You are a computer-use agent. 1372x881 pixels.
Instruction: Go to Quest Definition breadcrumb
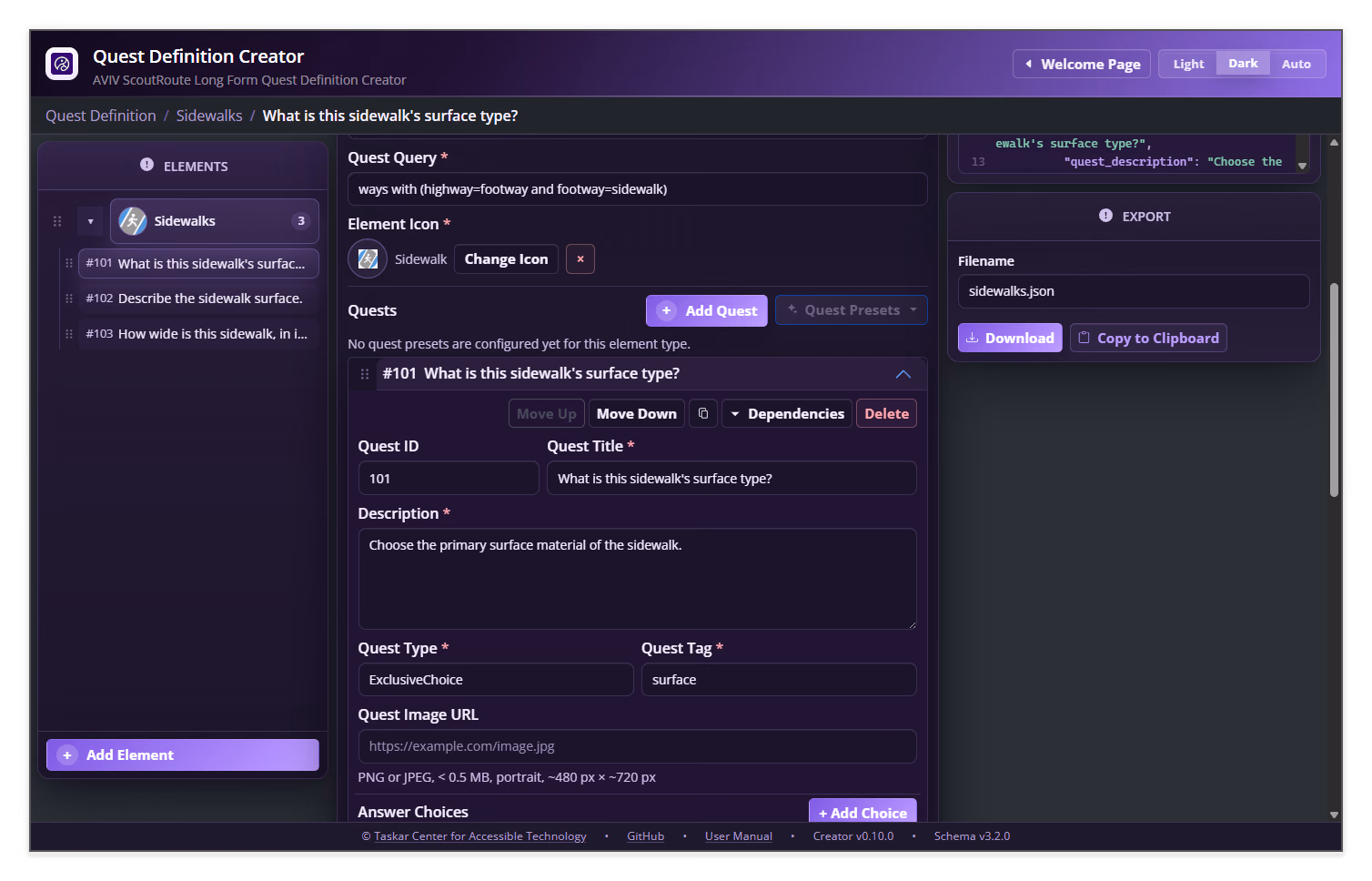(x=101, y=116)
